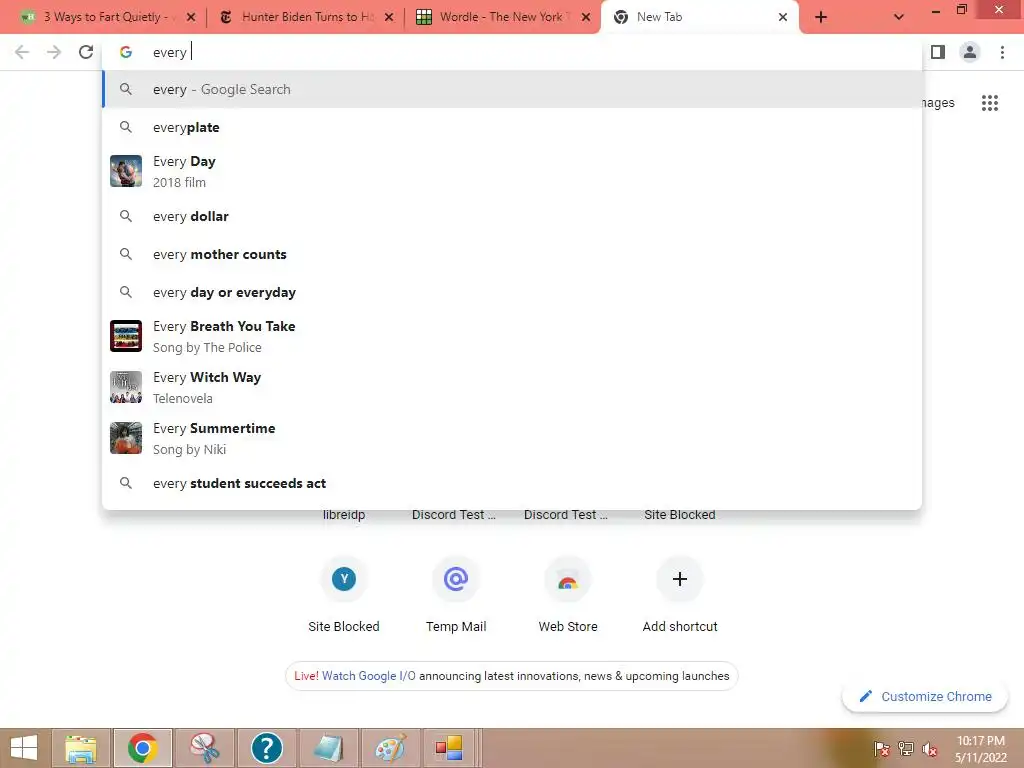Choose the 'everyplate' suggestion
The height and width of the screenshot is (768, 1024).
tap(512, 127)
